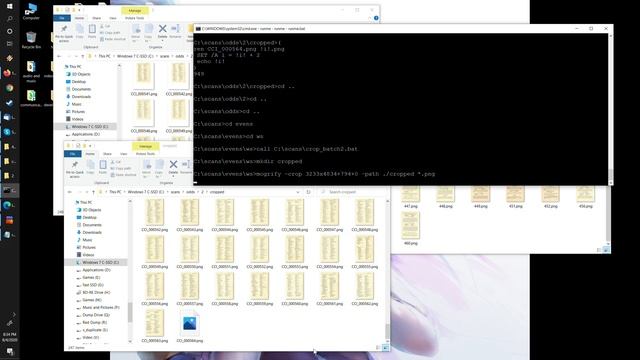Viewport: 640px width, 360px height.
Task: Click refresh icon beside cropped address bar
Action: 309,192
